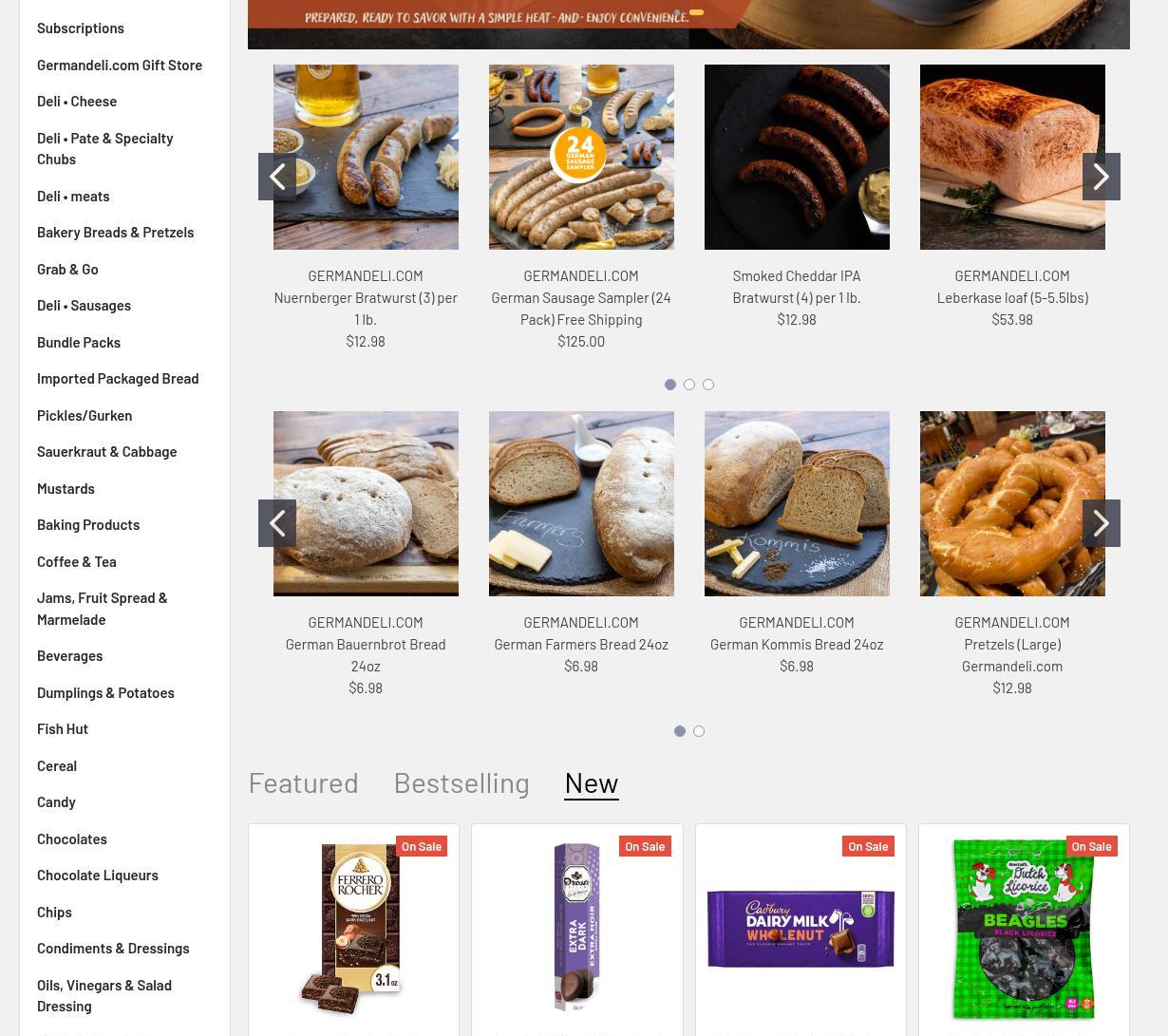Open the New products tab
The image size is (1168, 1036).
591,782
